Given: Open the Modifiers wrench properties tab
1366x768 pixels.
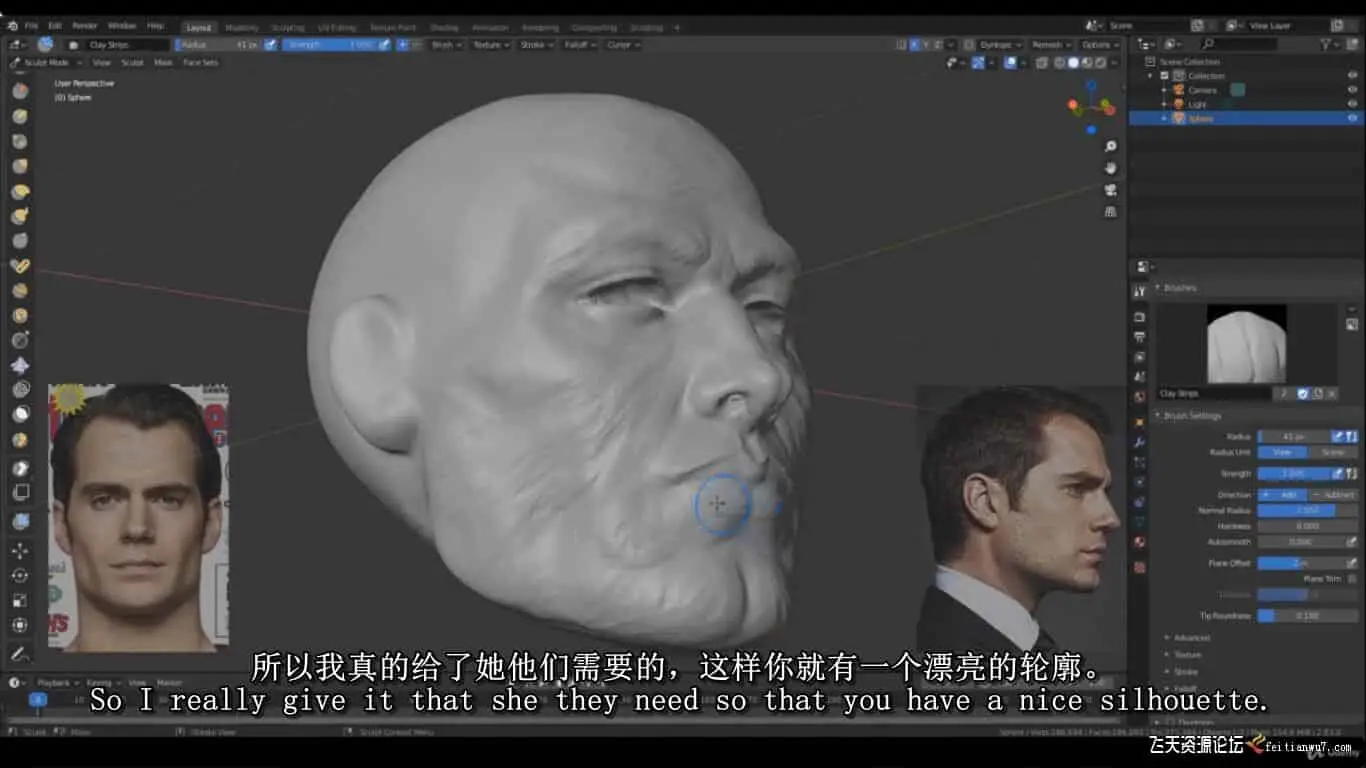Looking at the screenshot, I should (1139, 441).
